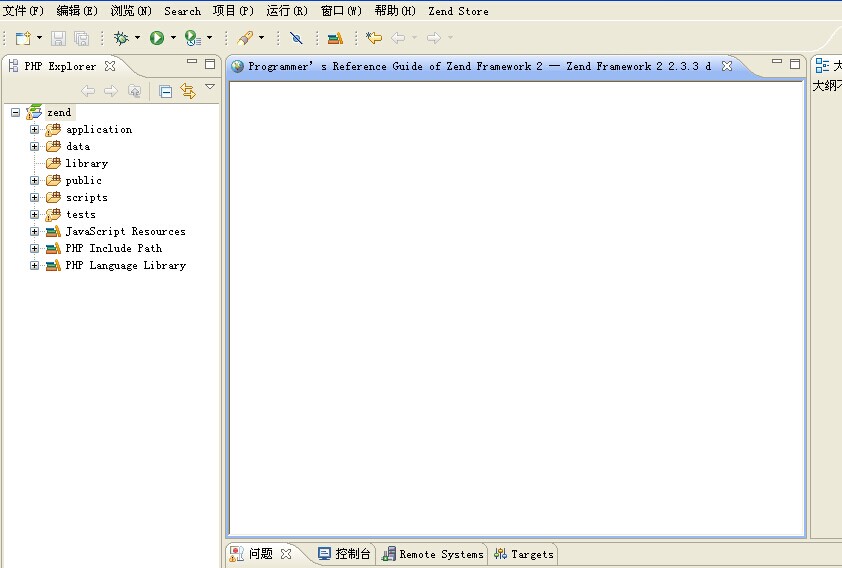Toggle Link with Editor in PHP Explorer

click(x=187, y=91)
